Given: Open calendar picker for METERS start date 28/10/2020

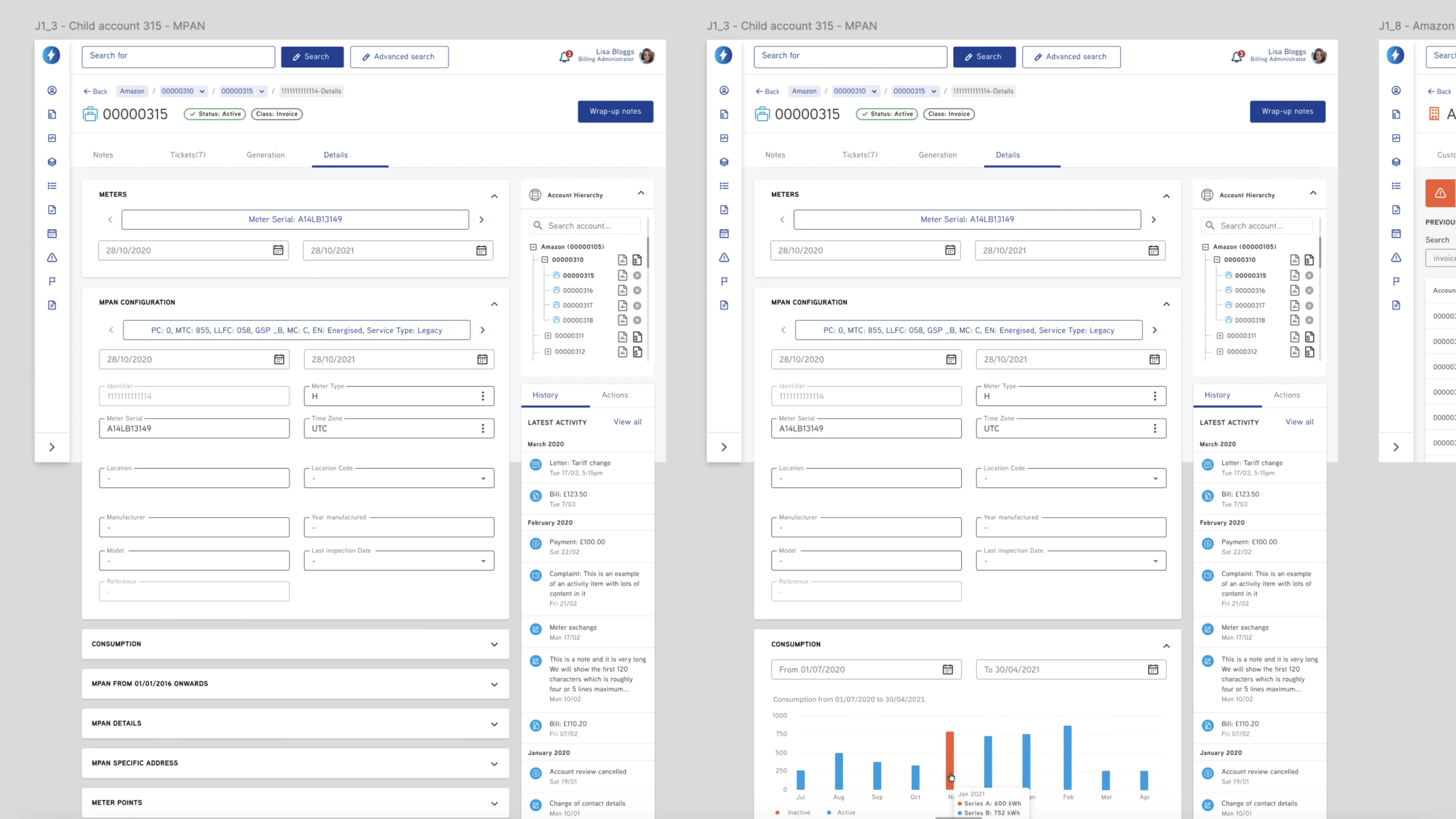Looking at the screenshot, I should 278,250.
